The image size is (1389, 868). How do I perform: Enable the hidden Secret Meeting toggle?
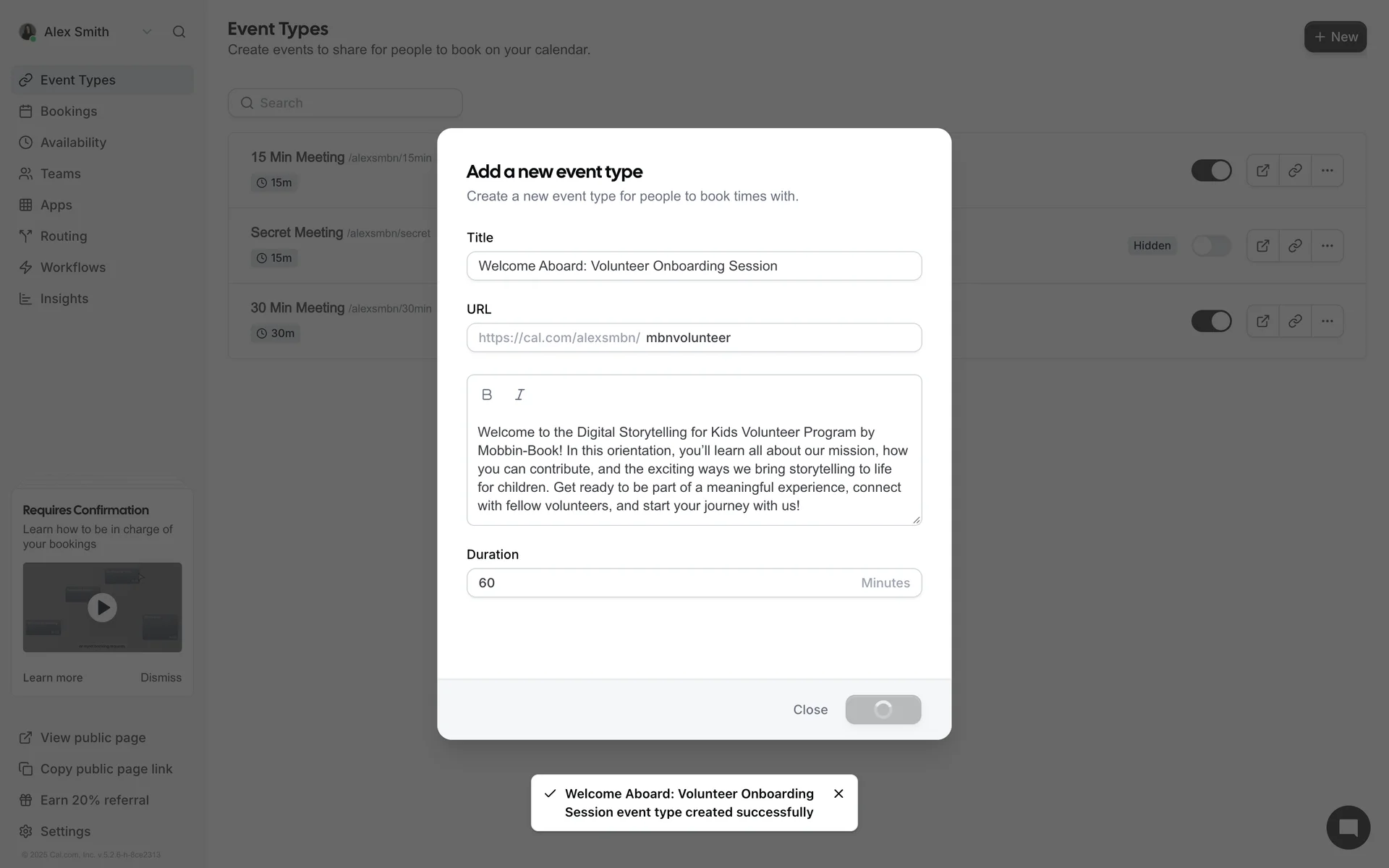point(1211,246)
